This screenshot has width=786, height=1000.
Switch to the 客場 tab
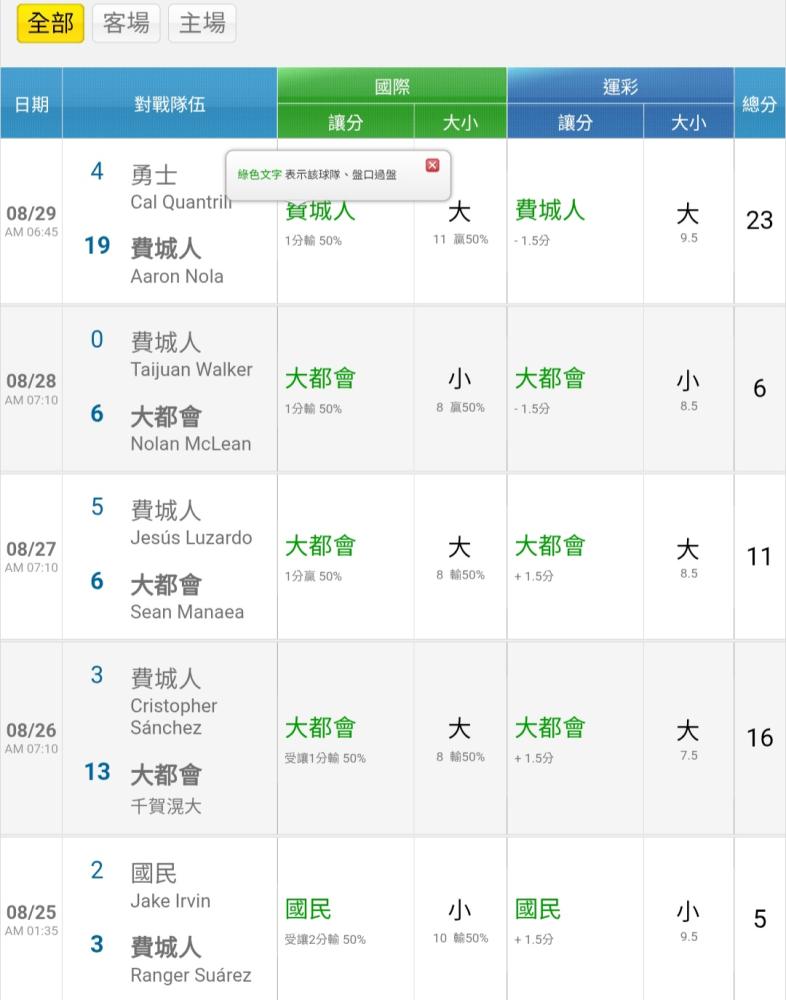(126, 23)
